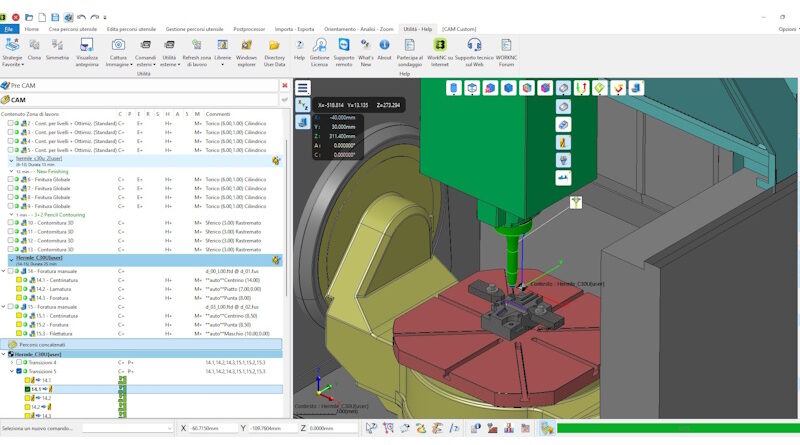Click the hamburger menu icon in viewport
This screenshot has width=800, height=445.
click(303, 88)
